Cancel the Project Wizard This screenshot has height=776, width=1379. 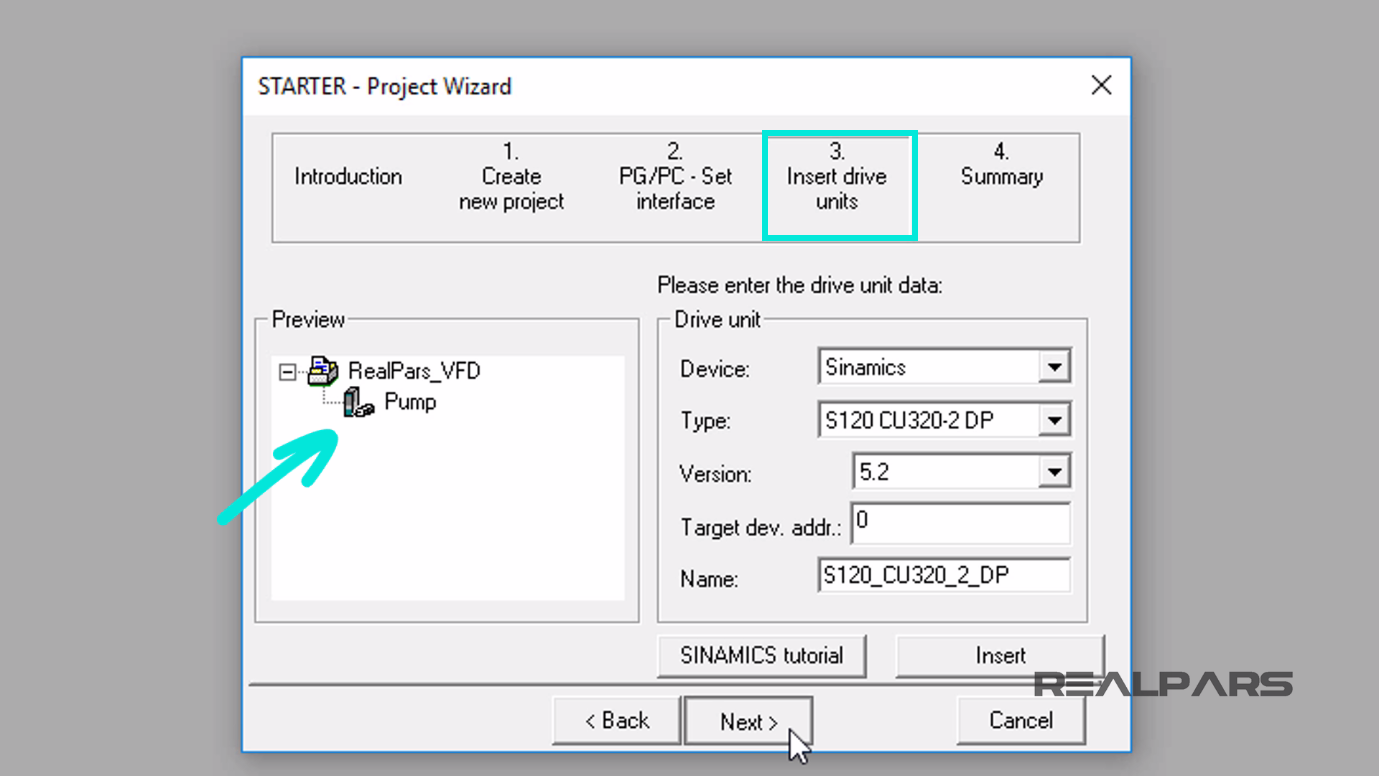click(1021, 721)
